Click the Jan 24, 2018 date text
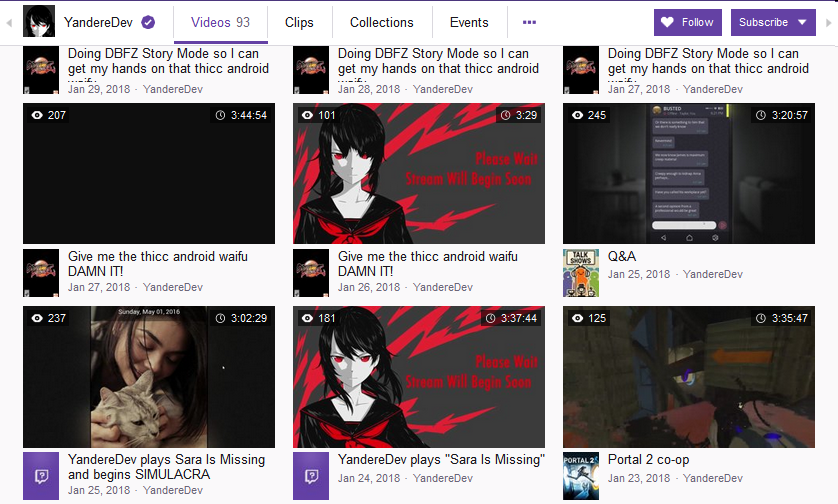 click(x=369, y=478)
